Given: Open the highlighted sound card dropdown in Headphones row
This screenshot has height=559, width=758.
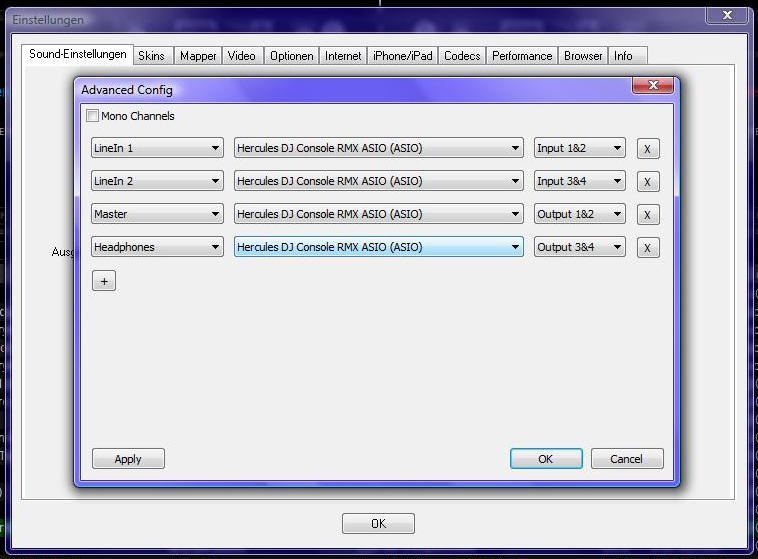Looking at the screenshot, I should tap(379, 247).
